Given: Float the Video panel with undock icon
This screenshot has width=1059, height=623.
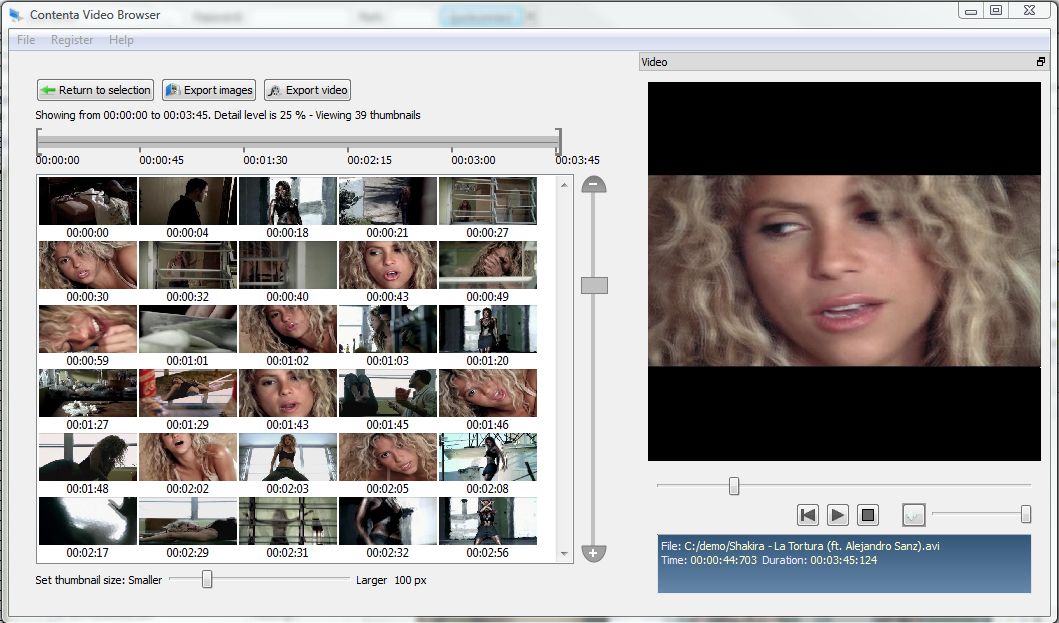Looking at the screenshot, I should point(1041,61).
